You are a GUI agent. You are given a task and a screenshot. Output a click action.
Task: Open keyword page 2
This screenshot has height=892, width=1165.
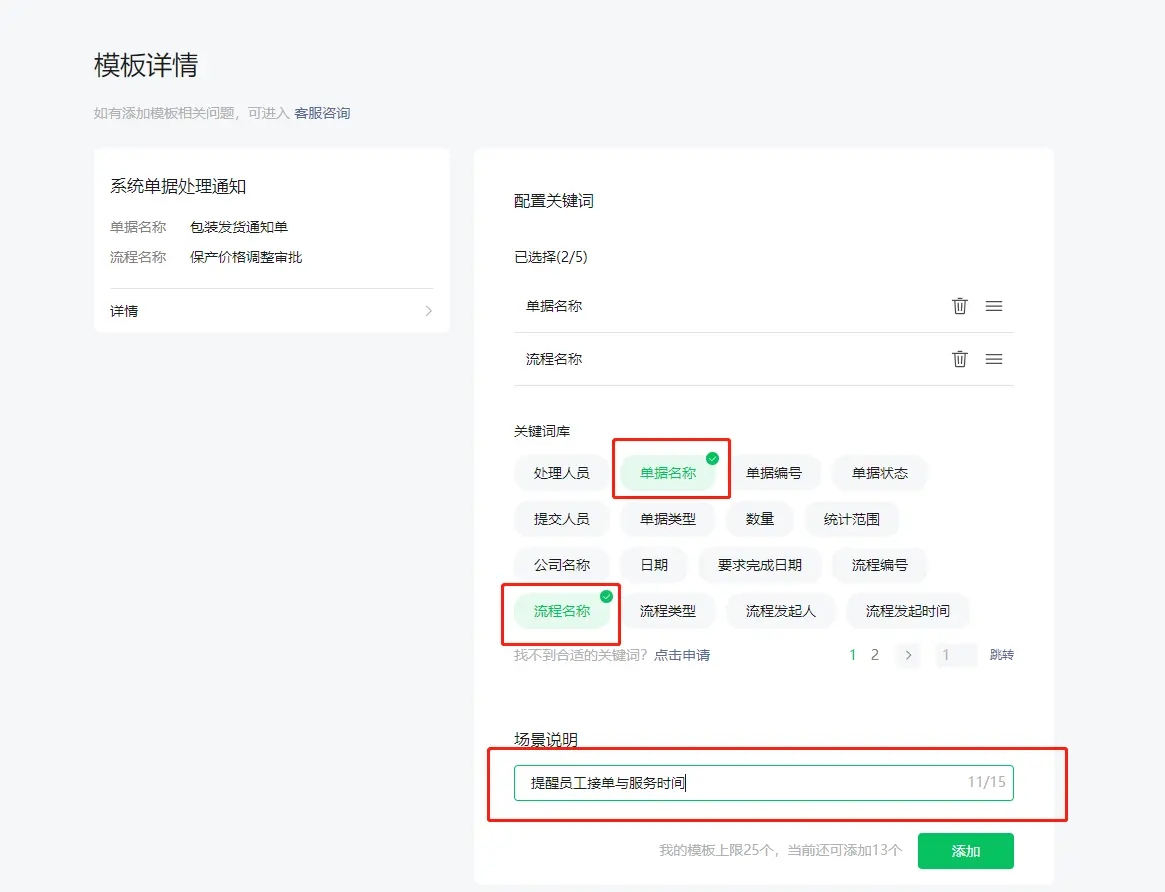point(875,655)
